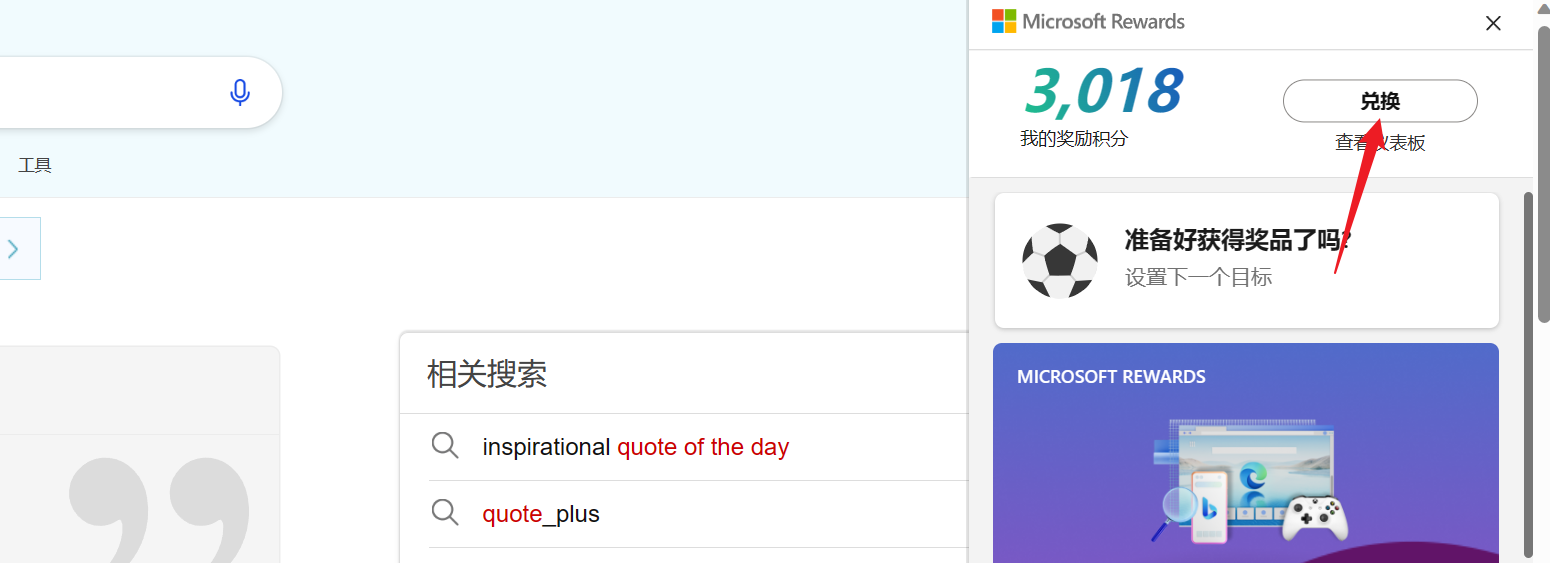
Task: Close the Microsoft Rewards panel
Action: [1493, 23]
